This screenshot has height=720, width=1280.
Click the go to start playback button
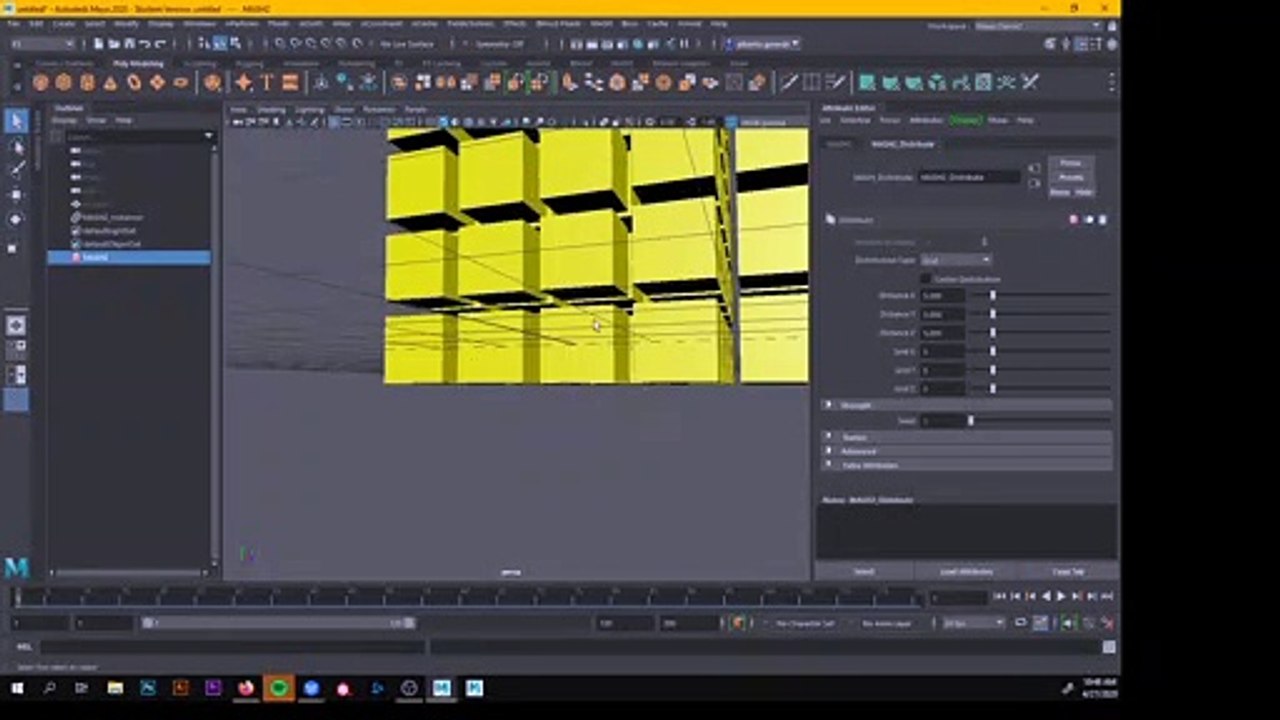[999, 596]
